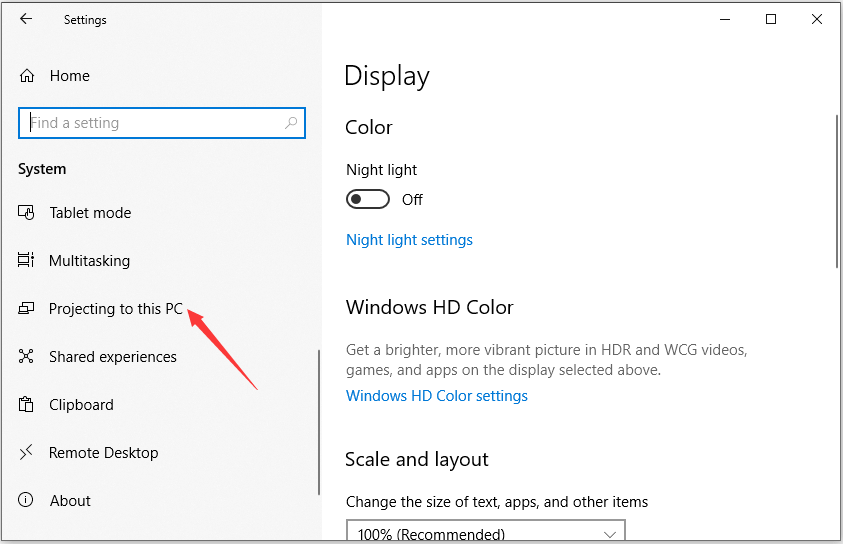The width and height of the screenshot is (843, 544).
Task: Click the Multitasking icon
Action: click(x=26, y=260)
